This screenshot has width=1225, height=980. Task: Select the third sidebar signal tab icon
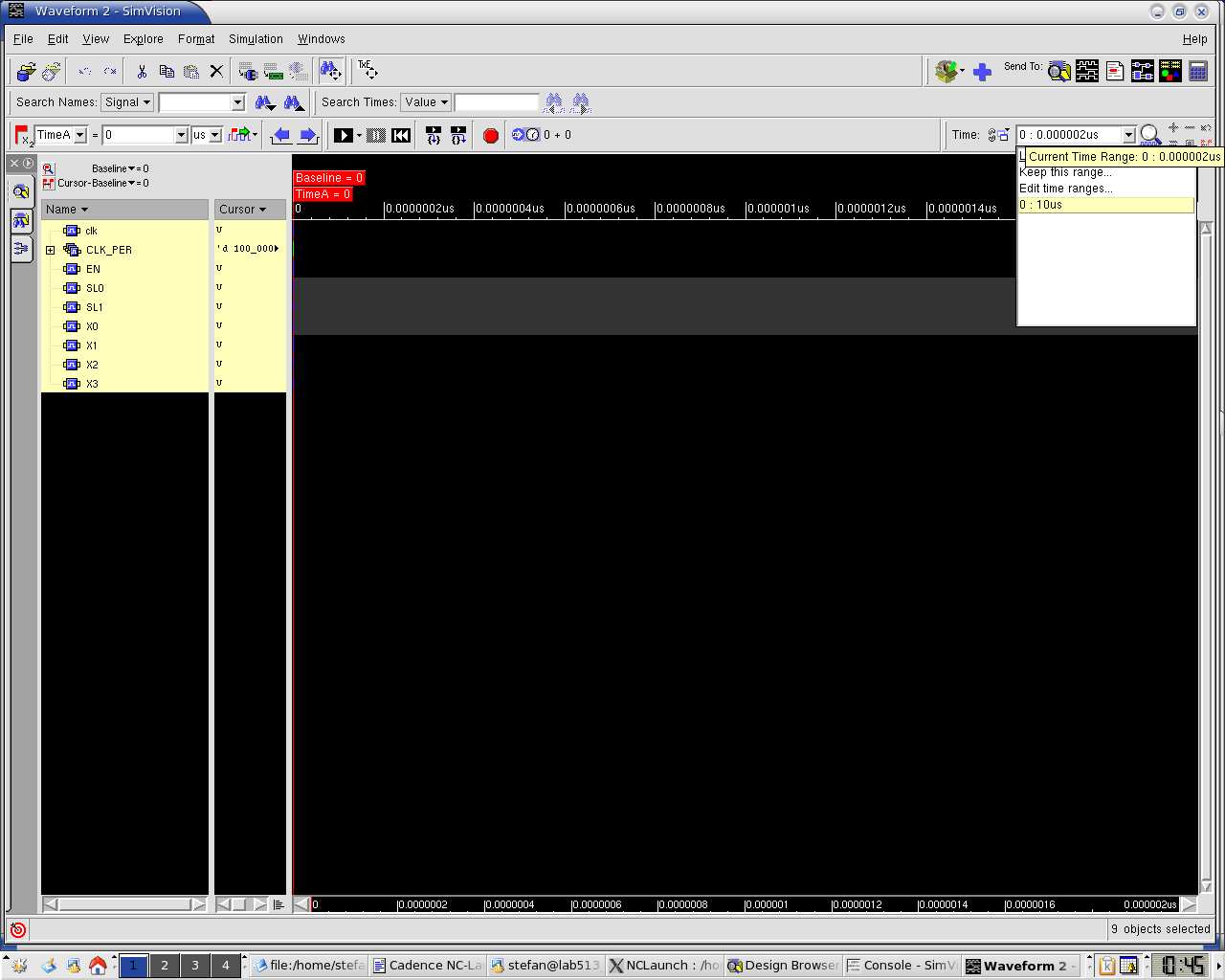(x=21, y=249)
